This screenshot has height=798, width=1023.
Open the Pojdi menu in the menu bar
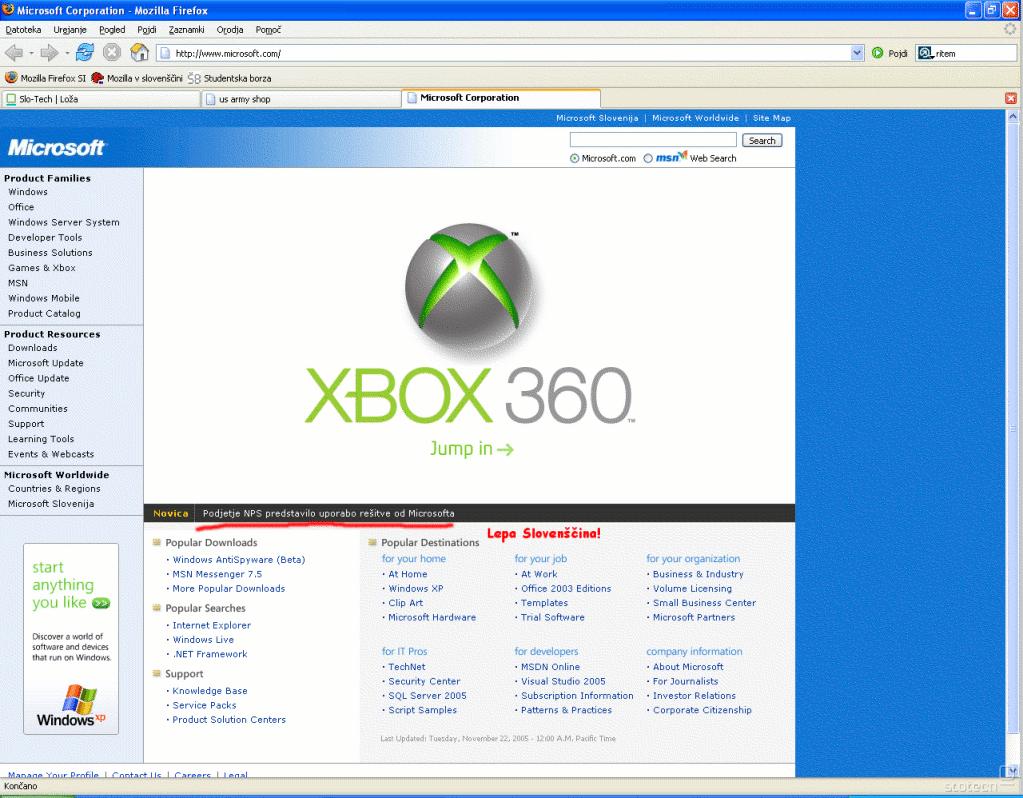point(147,29)
